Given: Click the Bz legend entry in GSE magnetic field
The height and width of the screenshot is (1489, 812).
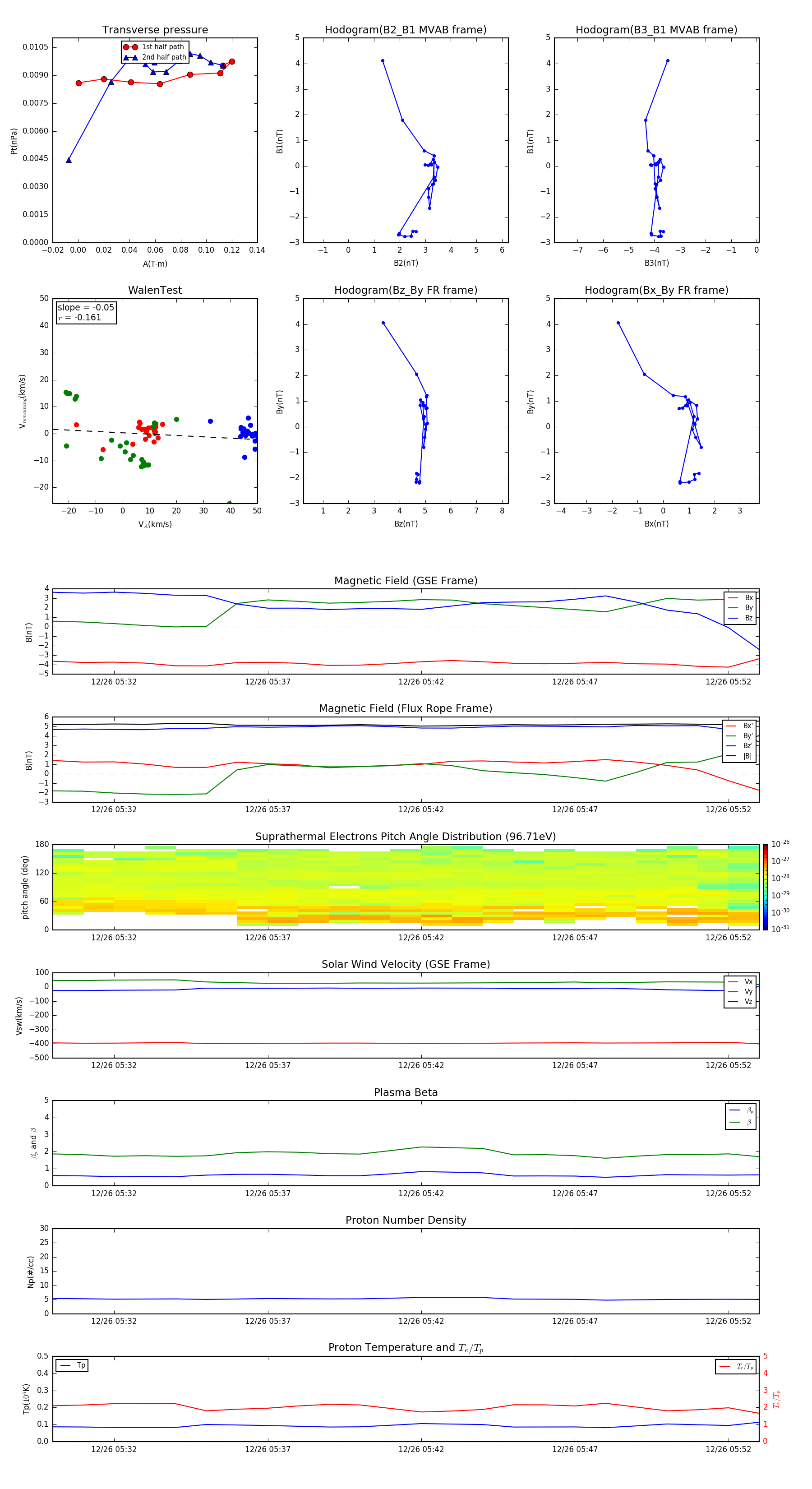Looking at the screenshot, I should (x=740, y=618).
